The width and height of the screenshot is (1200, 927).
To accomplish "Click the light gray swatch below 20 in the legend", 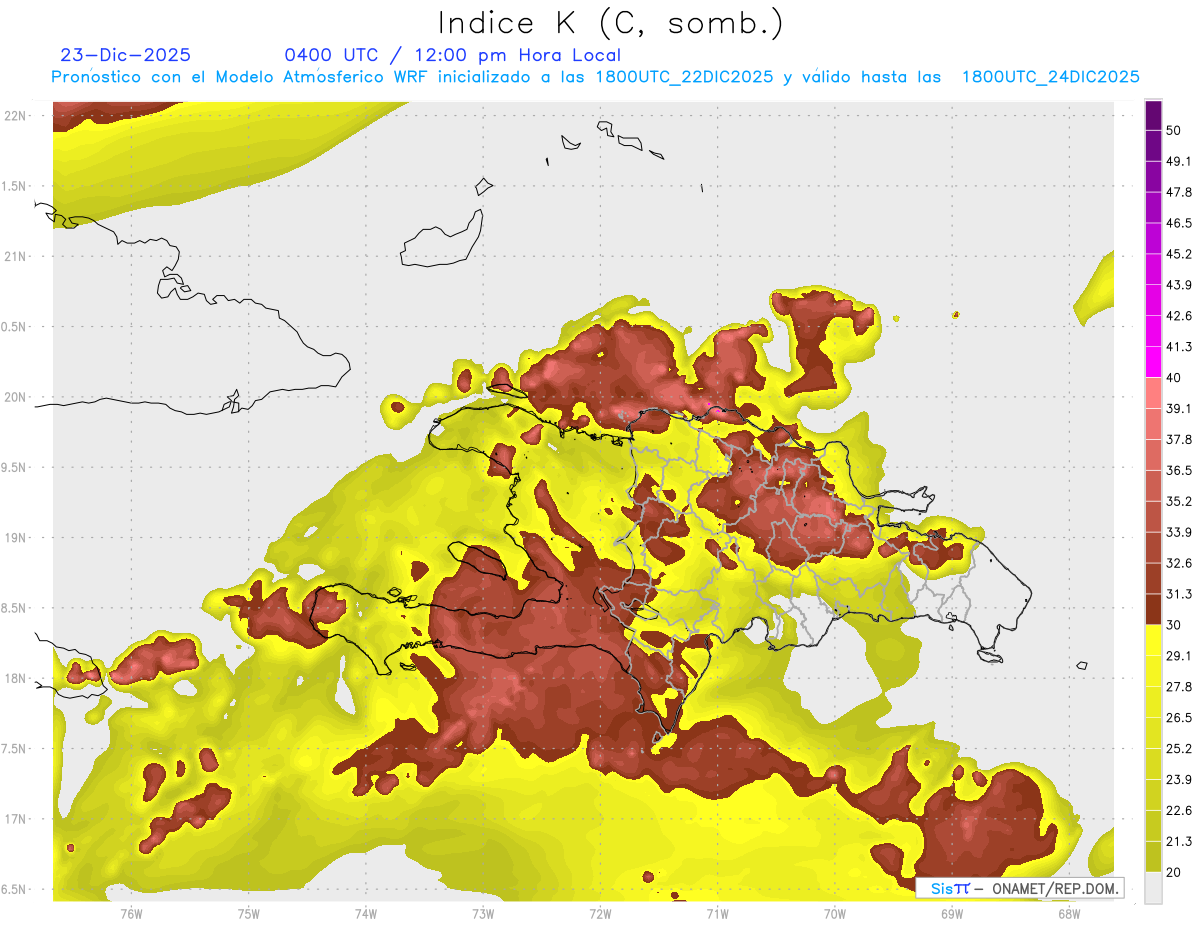I will click(x=1154, y=888).
